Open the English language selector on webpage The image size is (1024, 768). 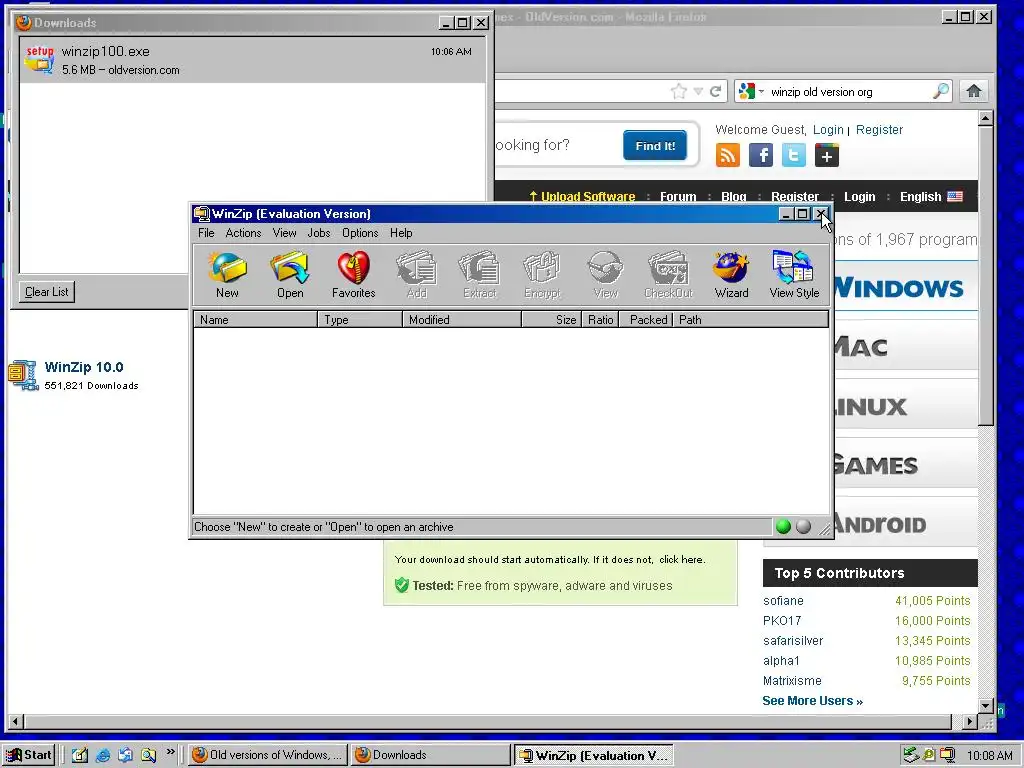931,197
